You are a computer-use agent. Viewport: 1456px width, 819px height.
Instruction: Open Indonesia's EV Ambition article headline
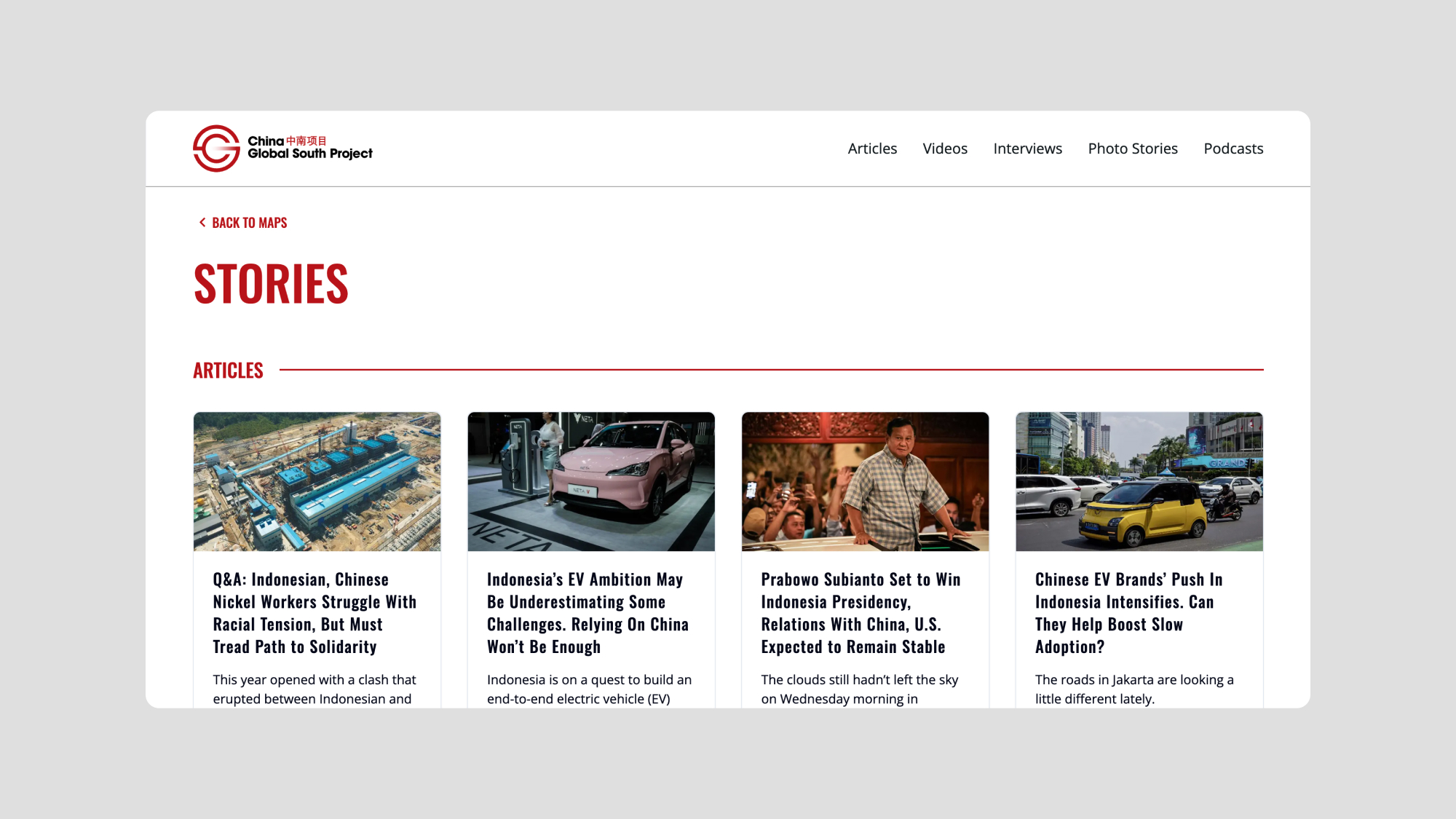pos(587,613)
